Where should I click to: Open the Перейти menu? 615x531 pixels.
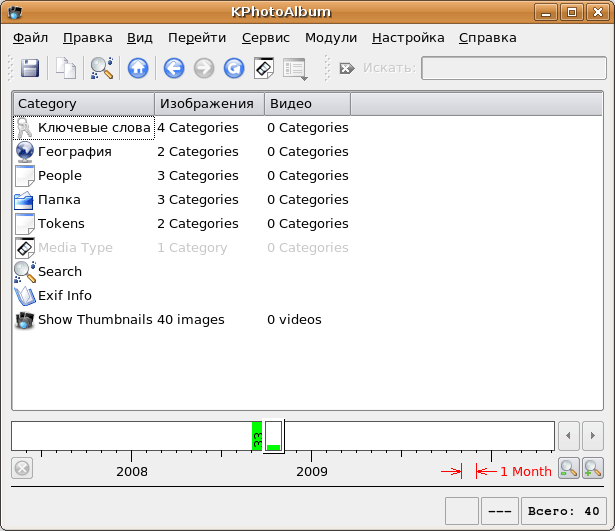pyautogui.click(x=197, y=38)
